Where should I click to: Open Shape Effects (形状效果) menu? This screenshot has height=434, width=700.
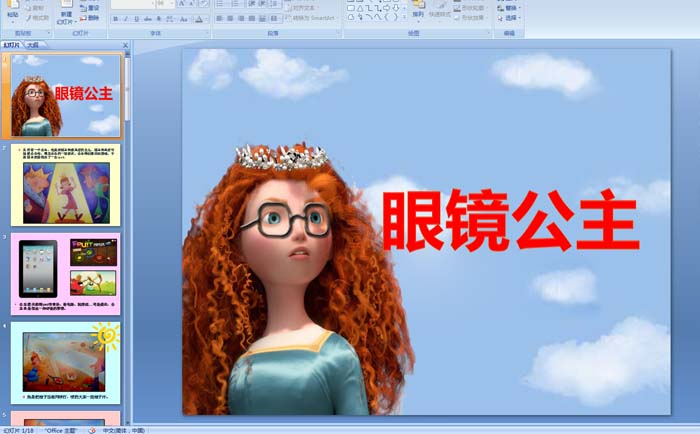click(x=471, y=18)
